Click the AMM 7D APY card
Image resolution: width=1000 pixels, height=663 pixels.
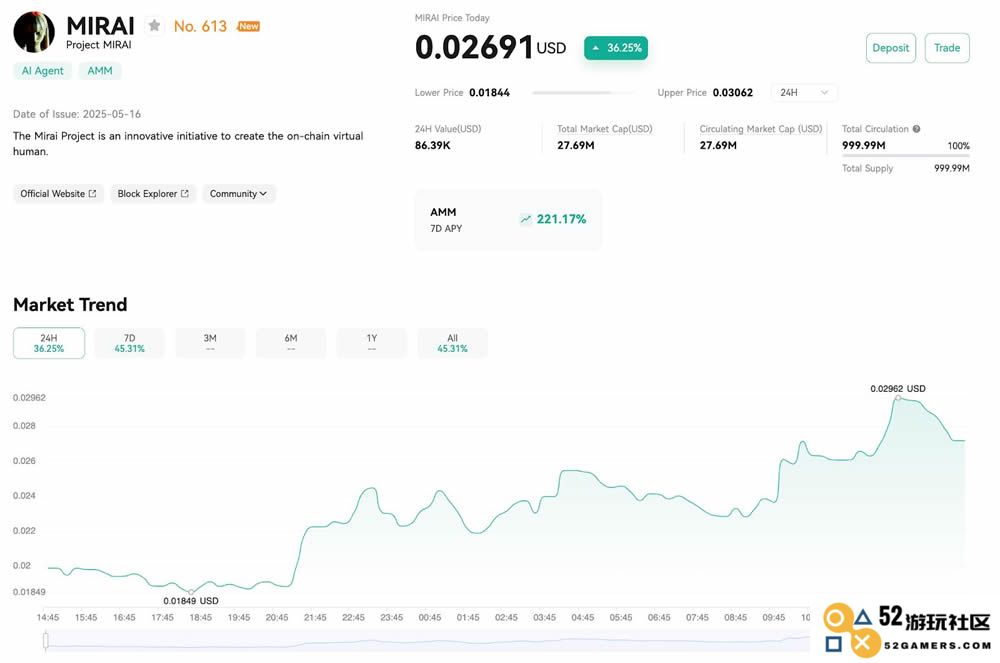[508, 220]
